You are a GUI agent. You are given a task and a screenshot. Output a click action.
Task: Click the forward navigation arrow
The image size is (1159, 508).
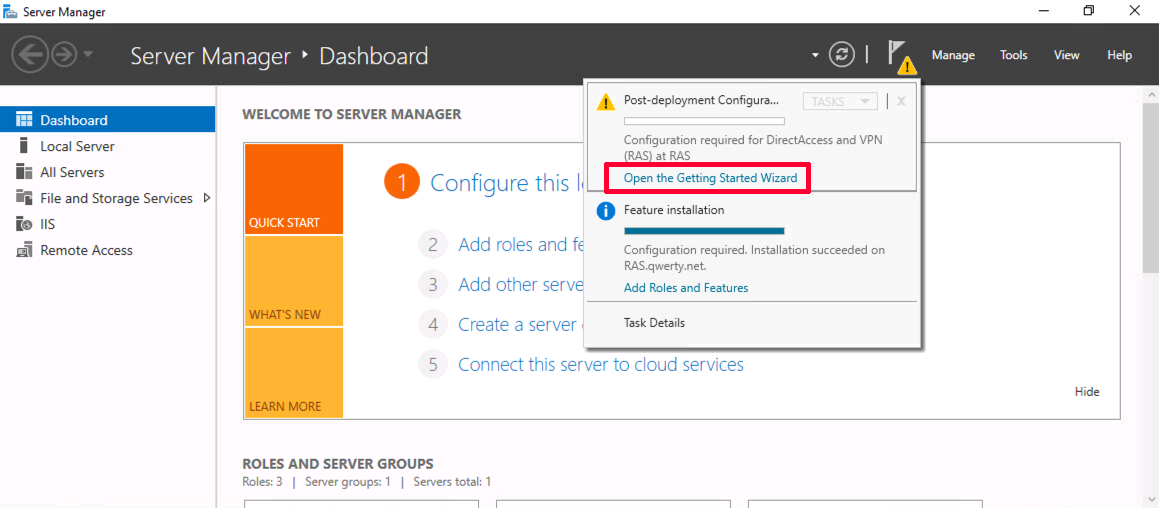click(x=64, y=55)
